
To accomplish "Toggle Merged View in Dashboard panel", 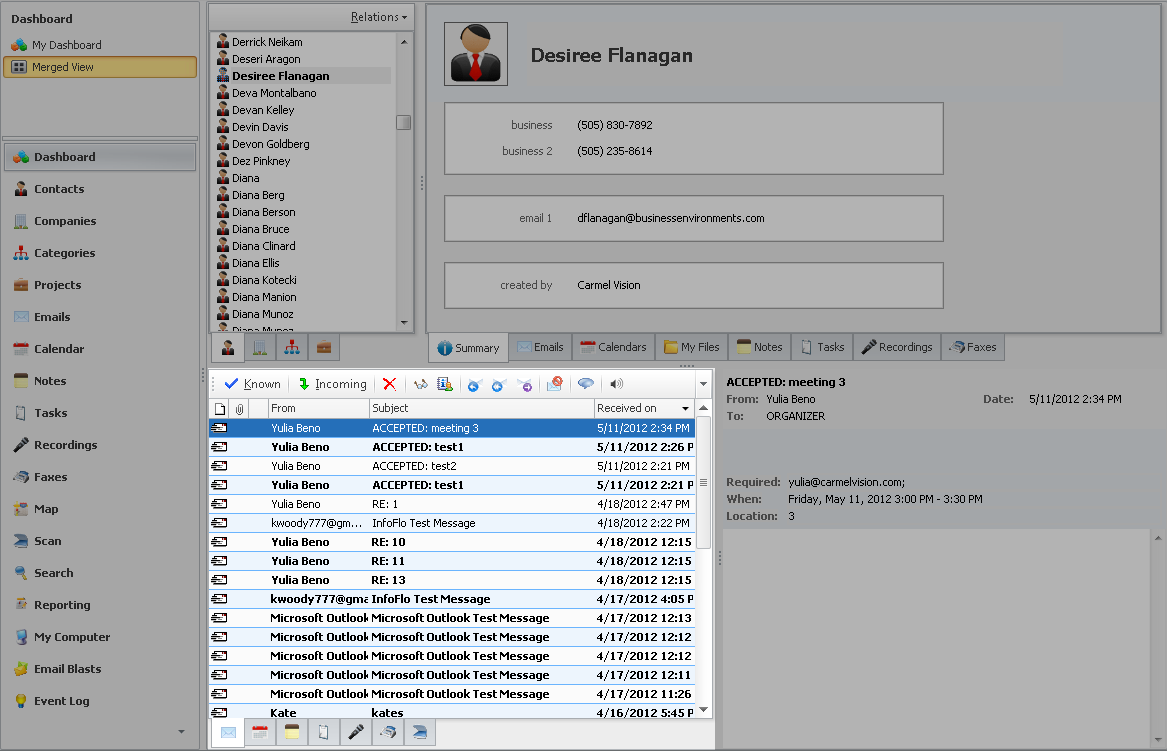I will [99, 67].
